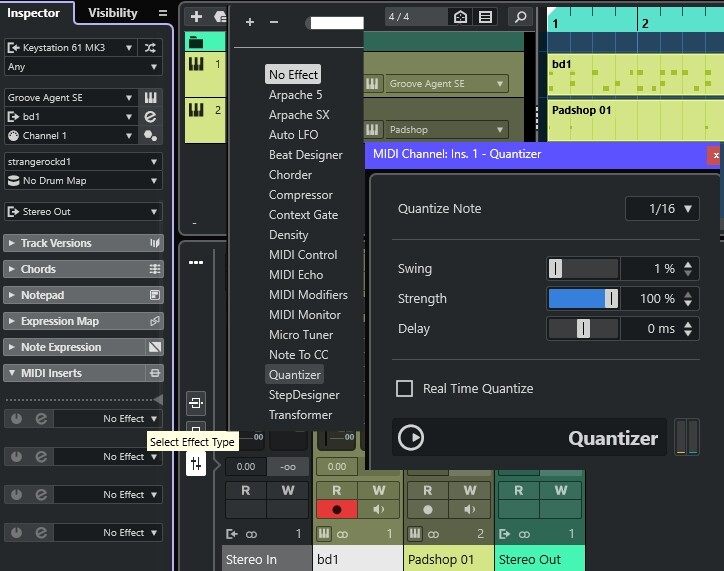Toggle Record Enable on bd1 mixer channel
The image size is (724, 571).
point(337,510)
